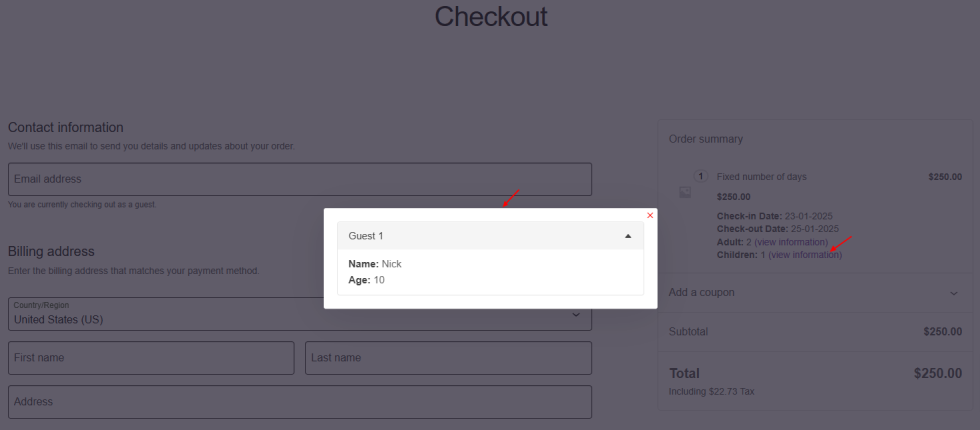Click into the Address field

[300, 402]
